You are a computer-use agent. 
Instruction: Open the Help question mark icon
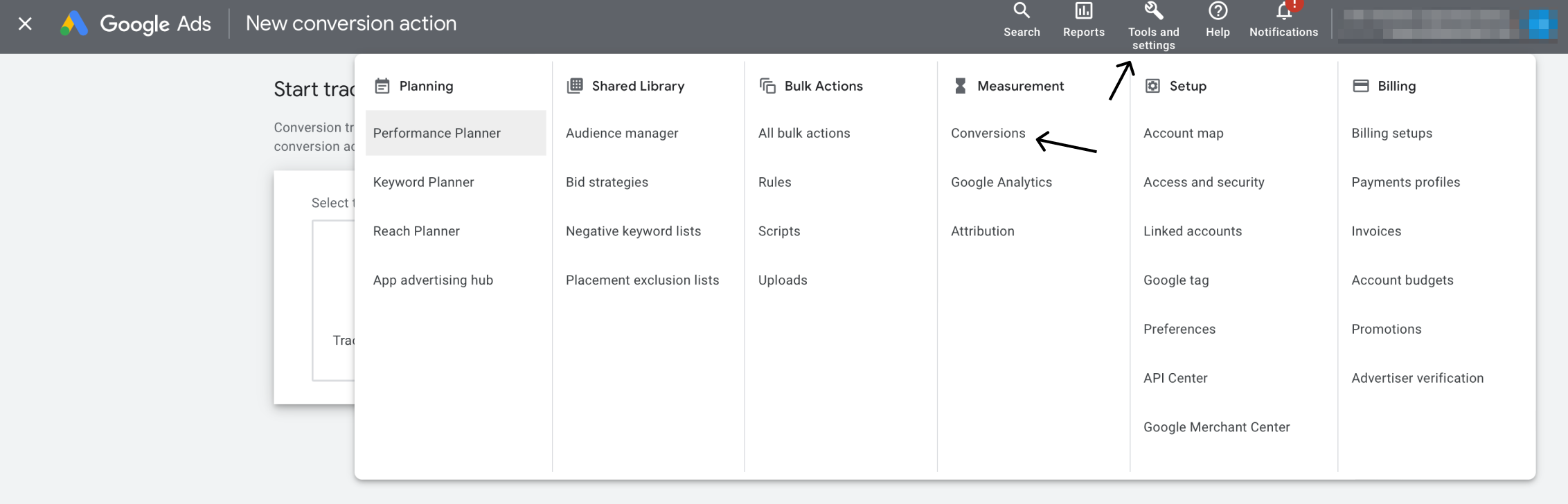(1217, 12)
